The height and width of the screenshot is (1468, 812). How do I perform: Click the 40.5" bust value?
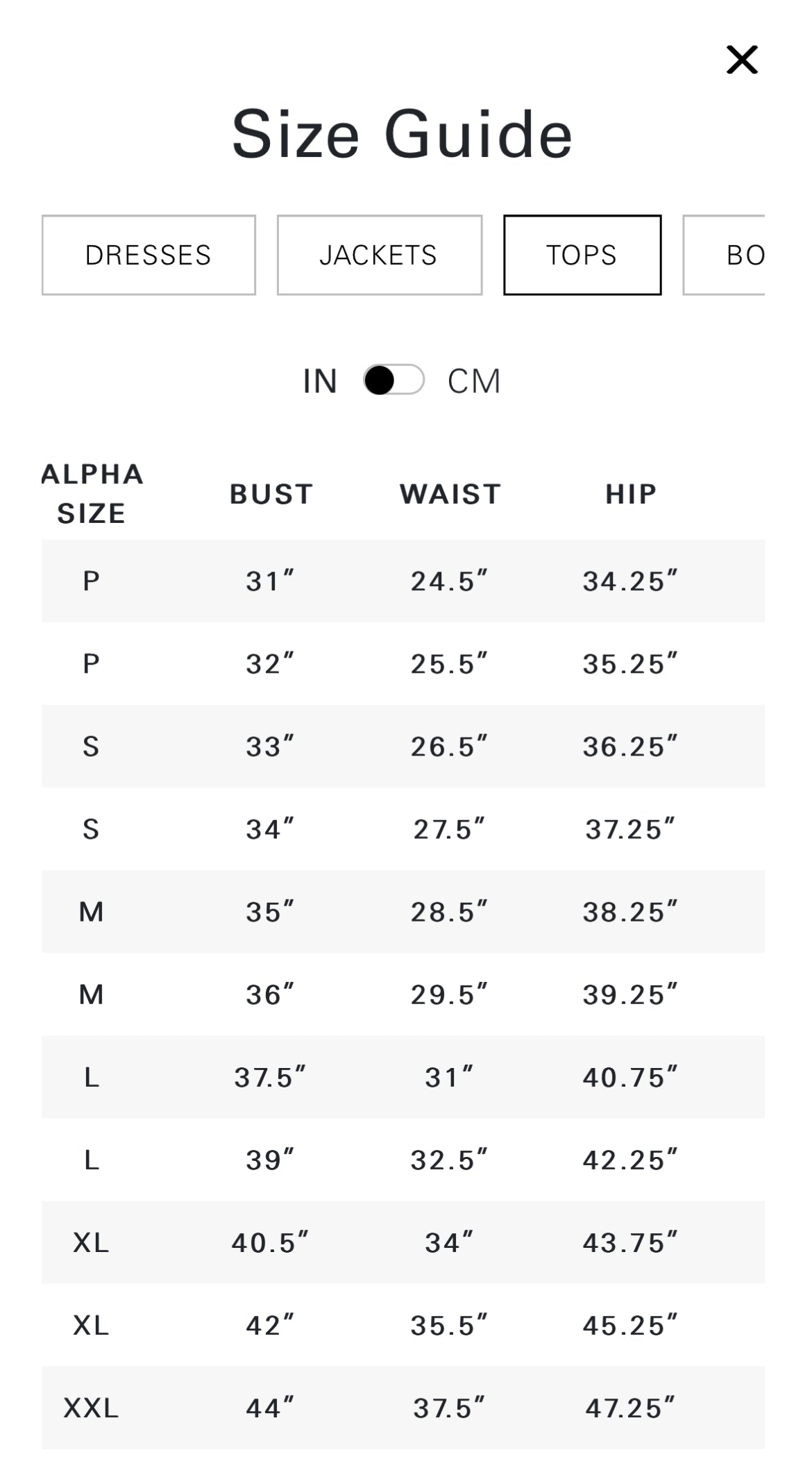click(270, 1242)
